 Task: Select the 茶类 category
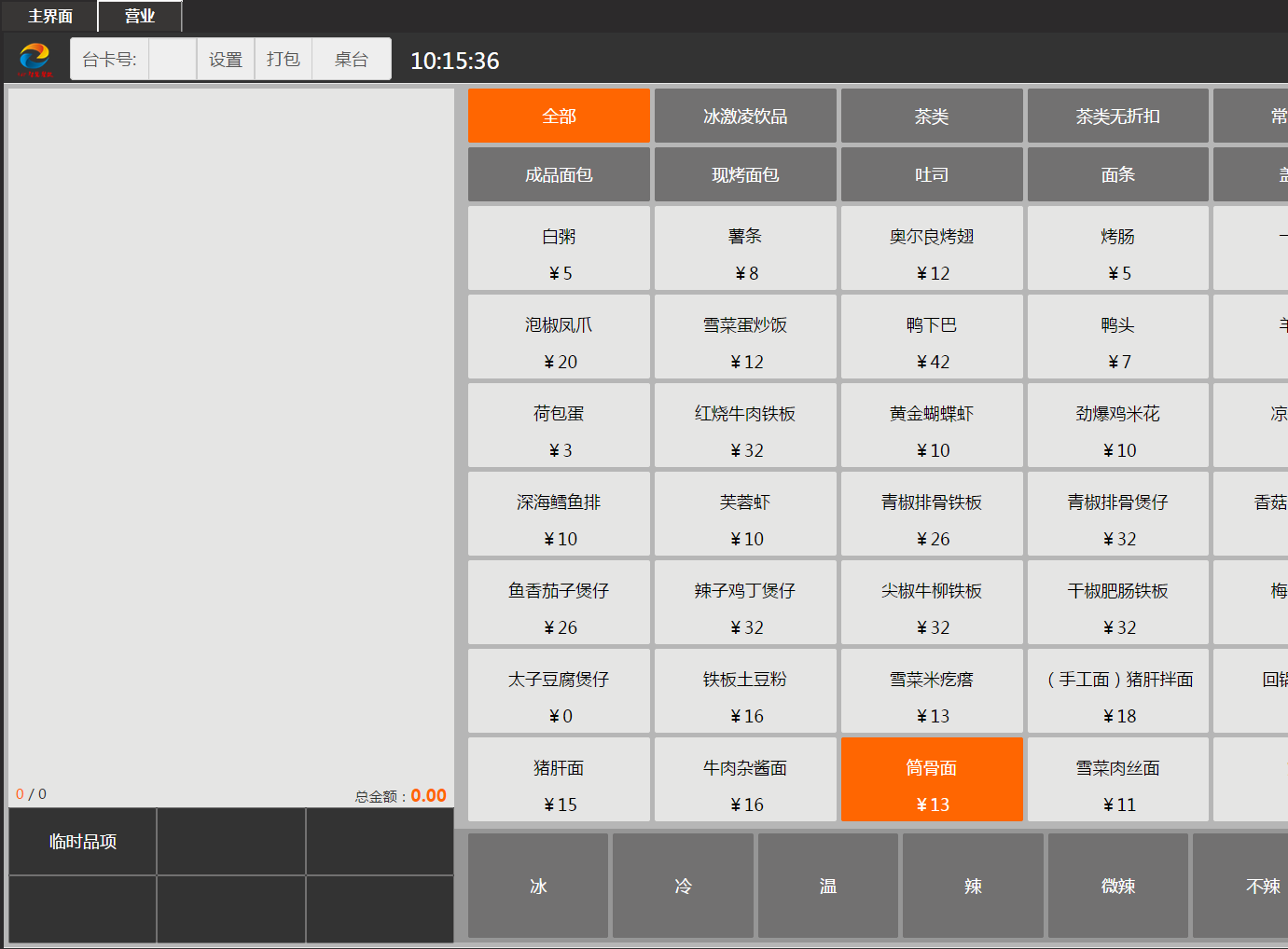click(x=932, y=116)
